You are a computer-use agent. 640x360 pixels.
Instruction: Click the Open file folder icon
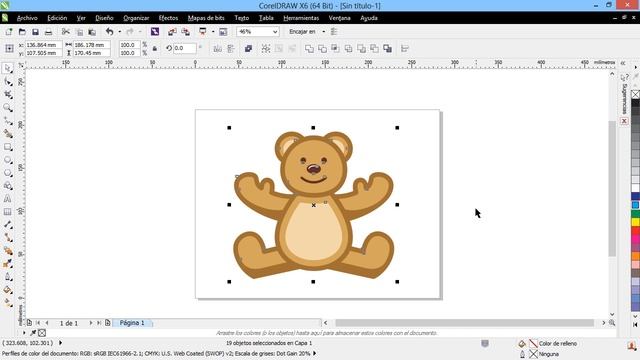tap(22, 32)
